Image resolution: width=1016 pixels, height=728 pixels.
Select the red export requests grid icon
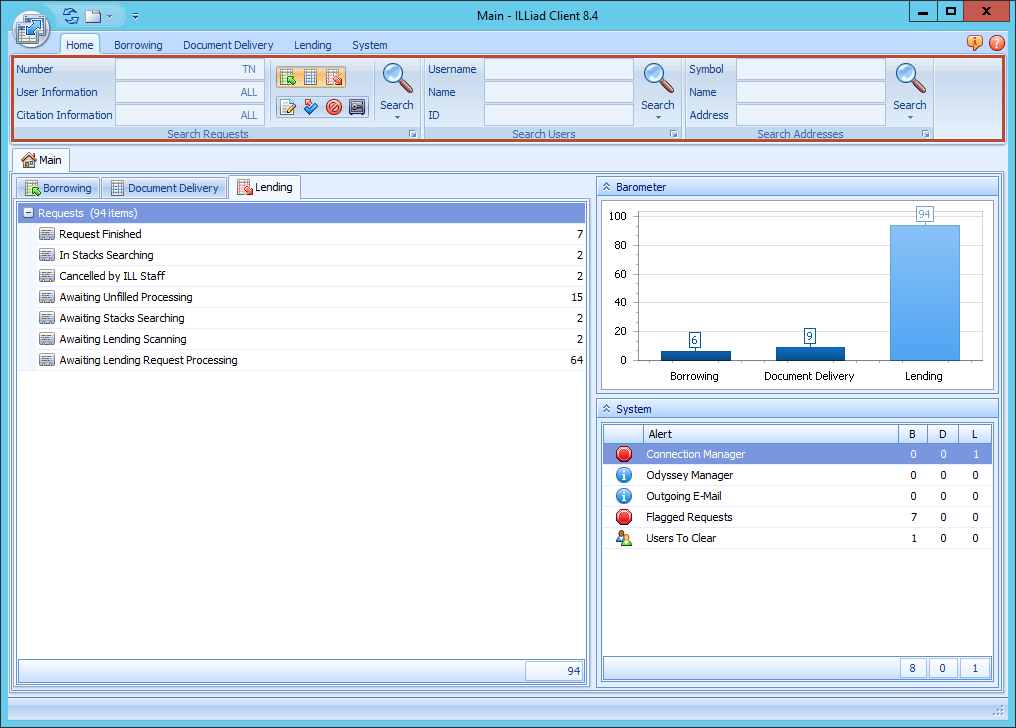click(333, 77)
